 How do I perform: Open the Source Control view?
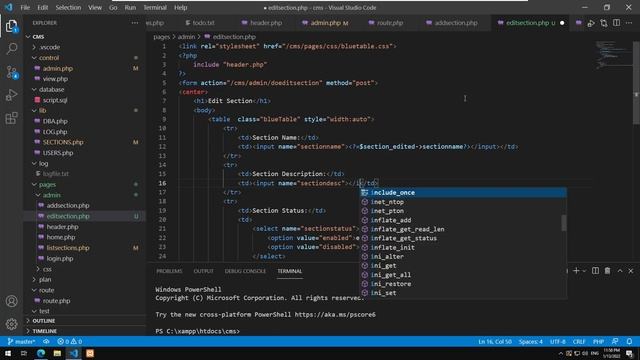tap(11, 72)
